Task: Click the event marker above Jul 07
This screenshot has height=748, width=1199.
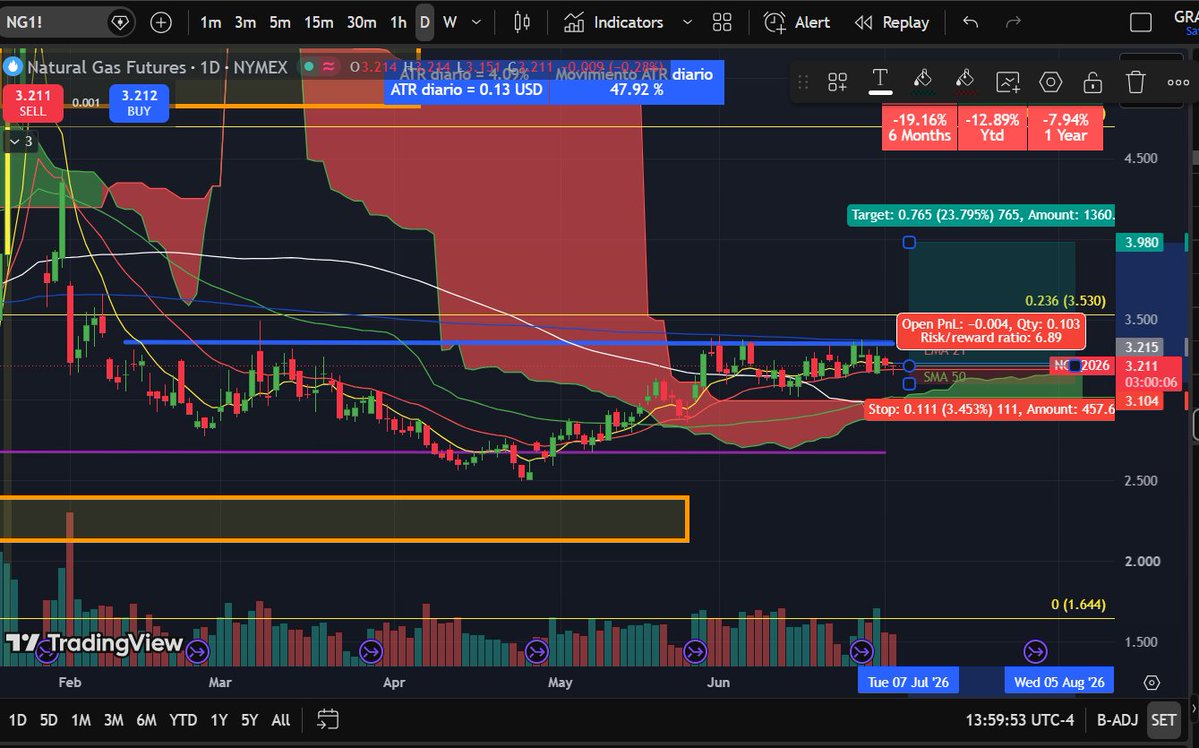Action: point(862,652)
